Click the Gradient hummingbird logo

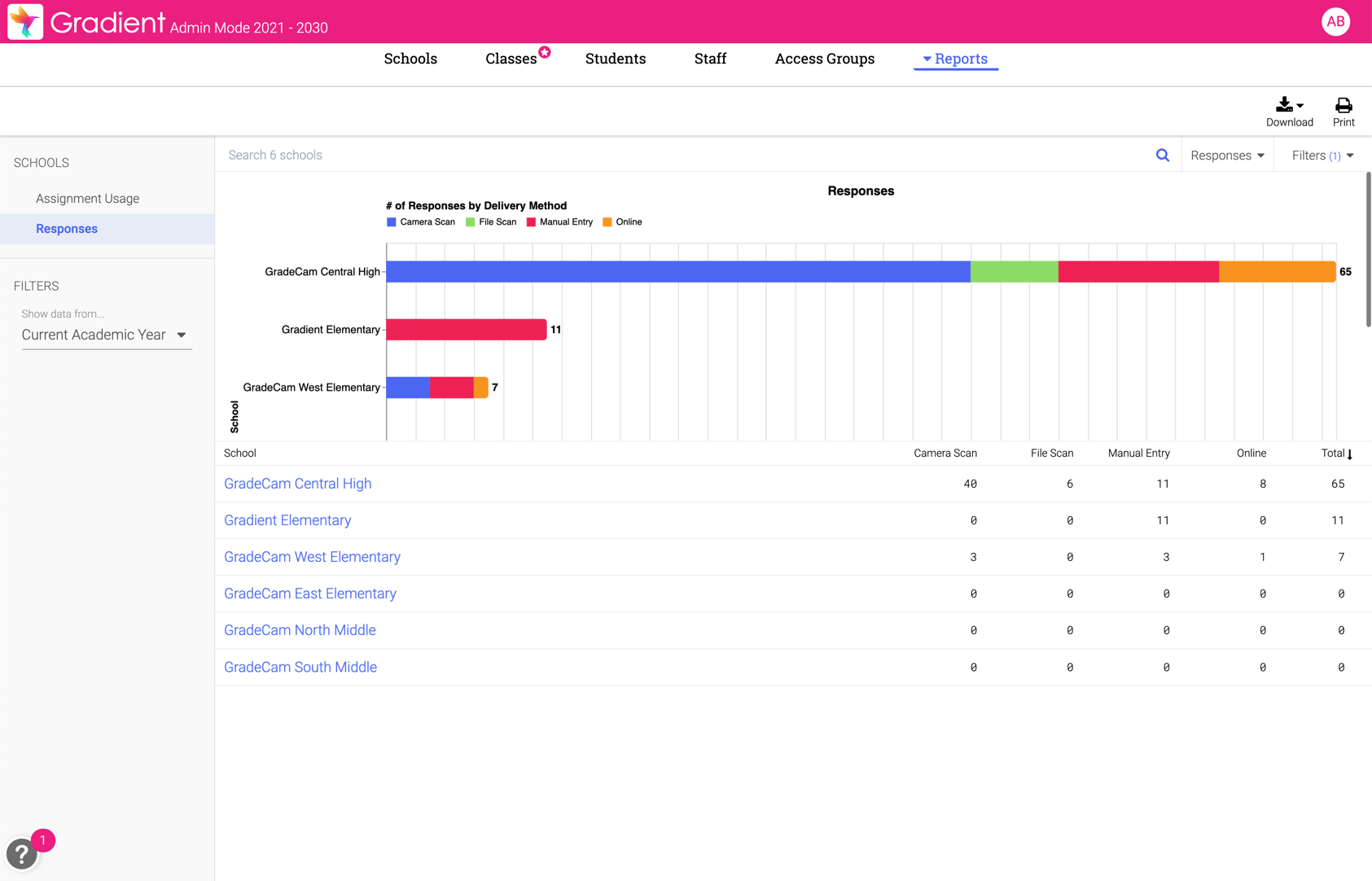click(x=25, y=22)
